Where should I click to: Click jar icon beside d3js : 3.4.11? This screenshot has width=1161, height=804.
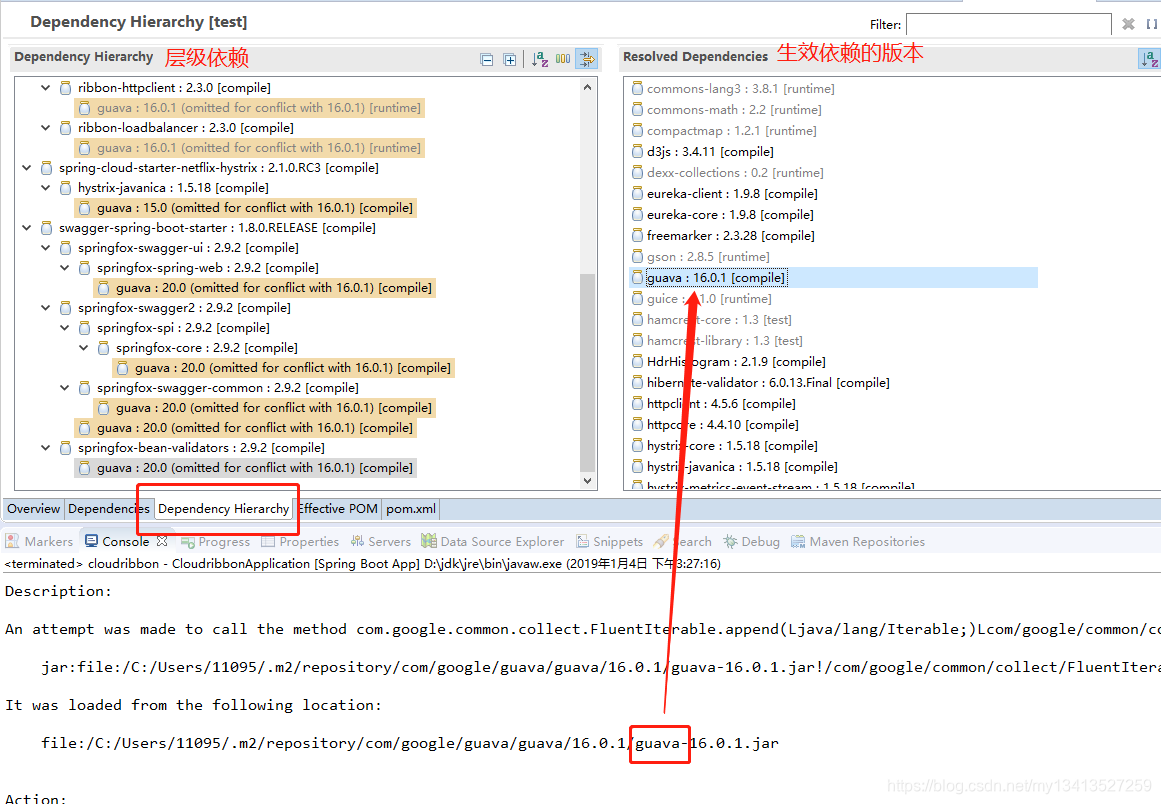[x=638, y=152]
